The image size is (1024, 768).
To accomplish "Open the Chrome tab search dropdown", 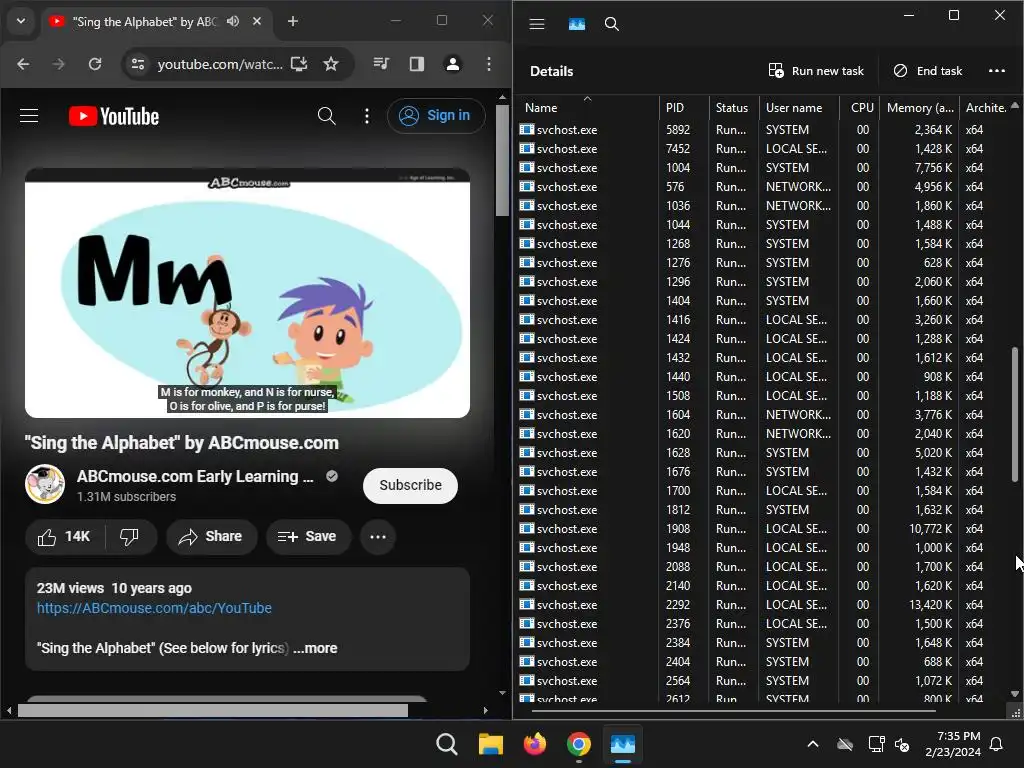I will (x=21, y=21).
